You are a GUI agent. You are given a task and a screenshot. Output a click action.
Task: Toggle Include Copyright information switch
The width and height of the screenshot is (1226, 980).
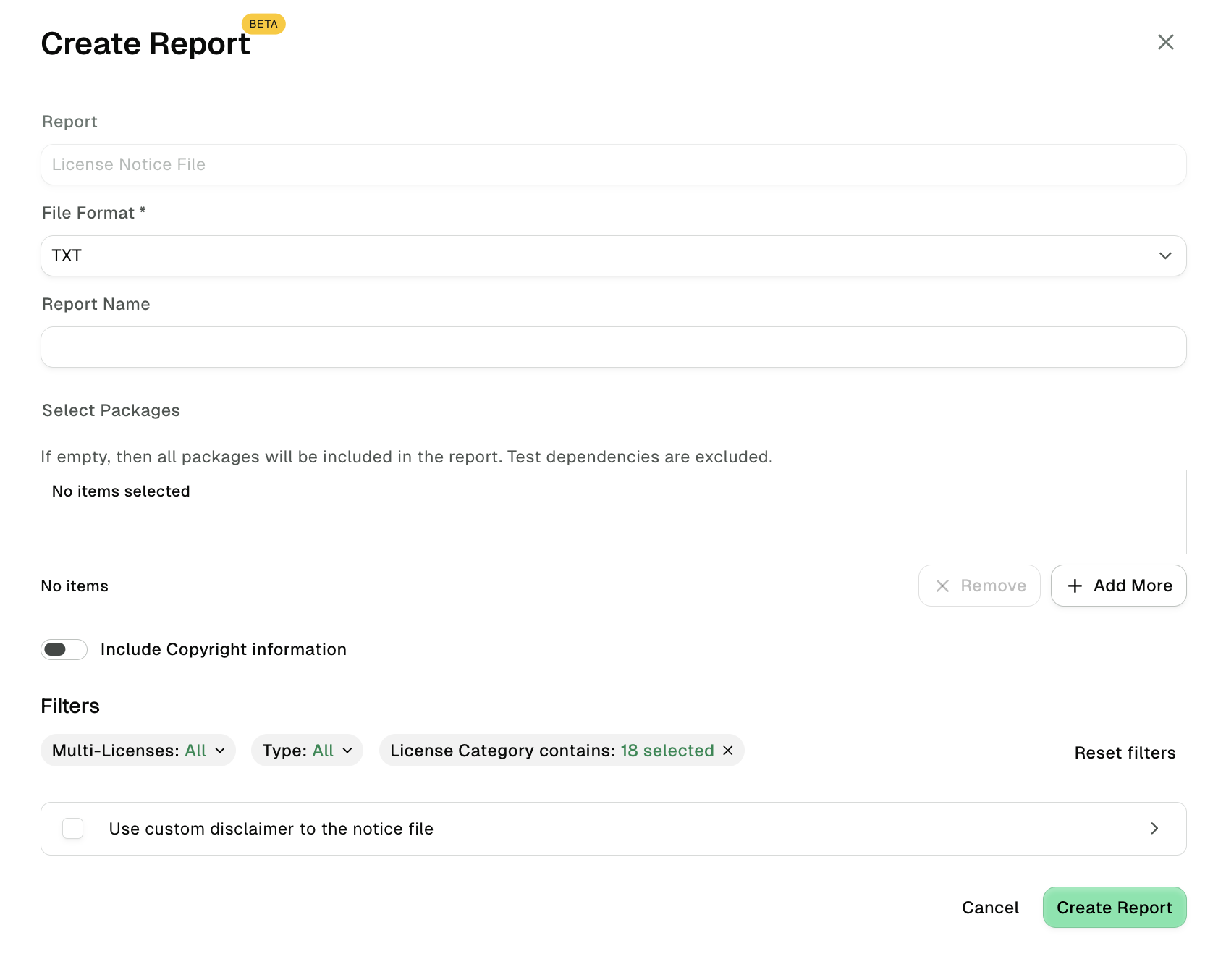tap(64, 649)
